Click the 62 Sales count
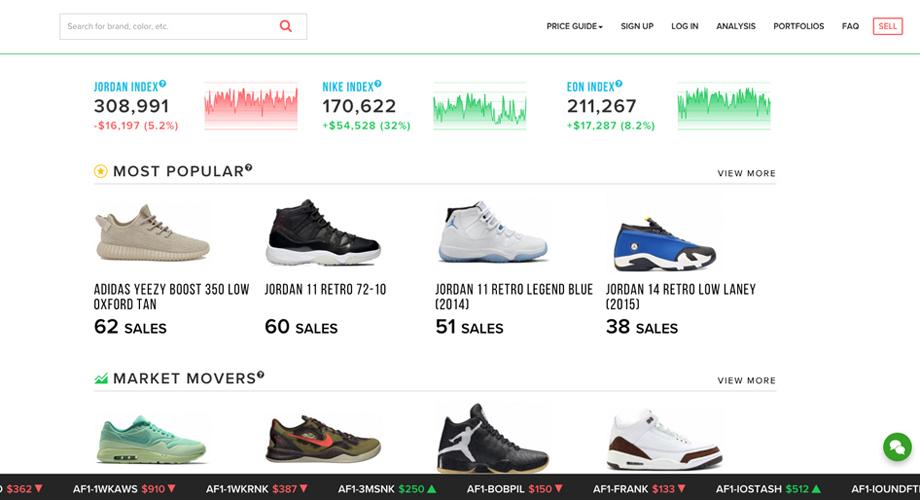The height and width of the screenshot is (500, 920). [130, 327]
